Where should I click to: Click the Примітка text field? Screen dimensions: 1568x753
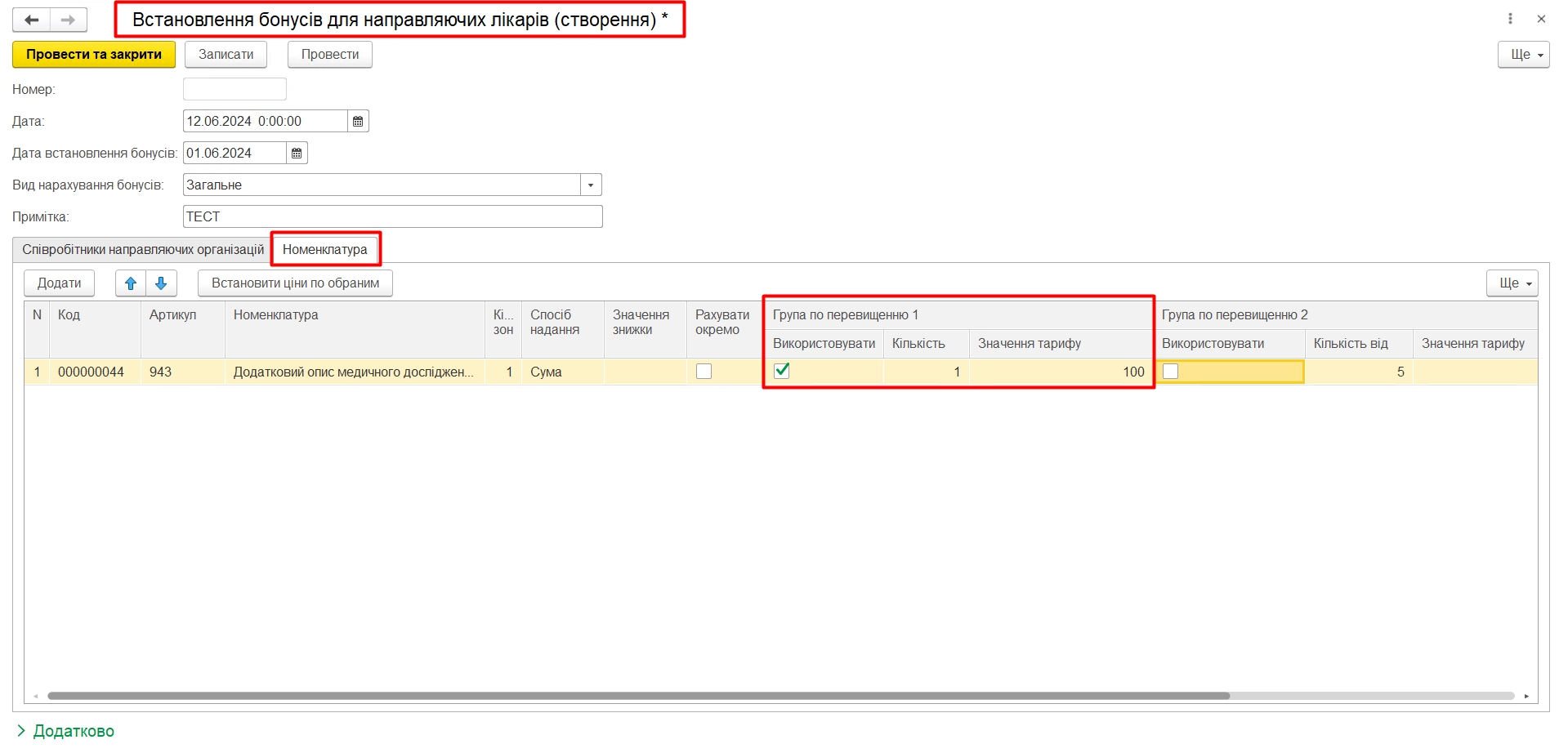392,217
